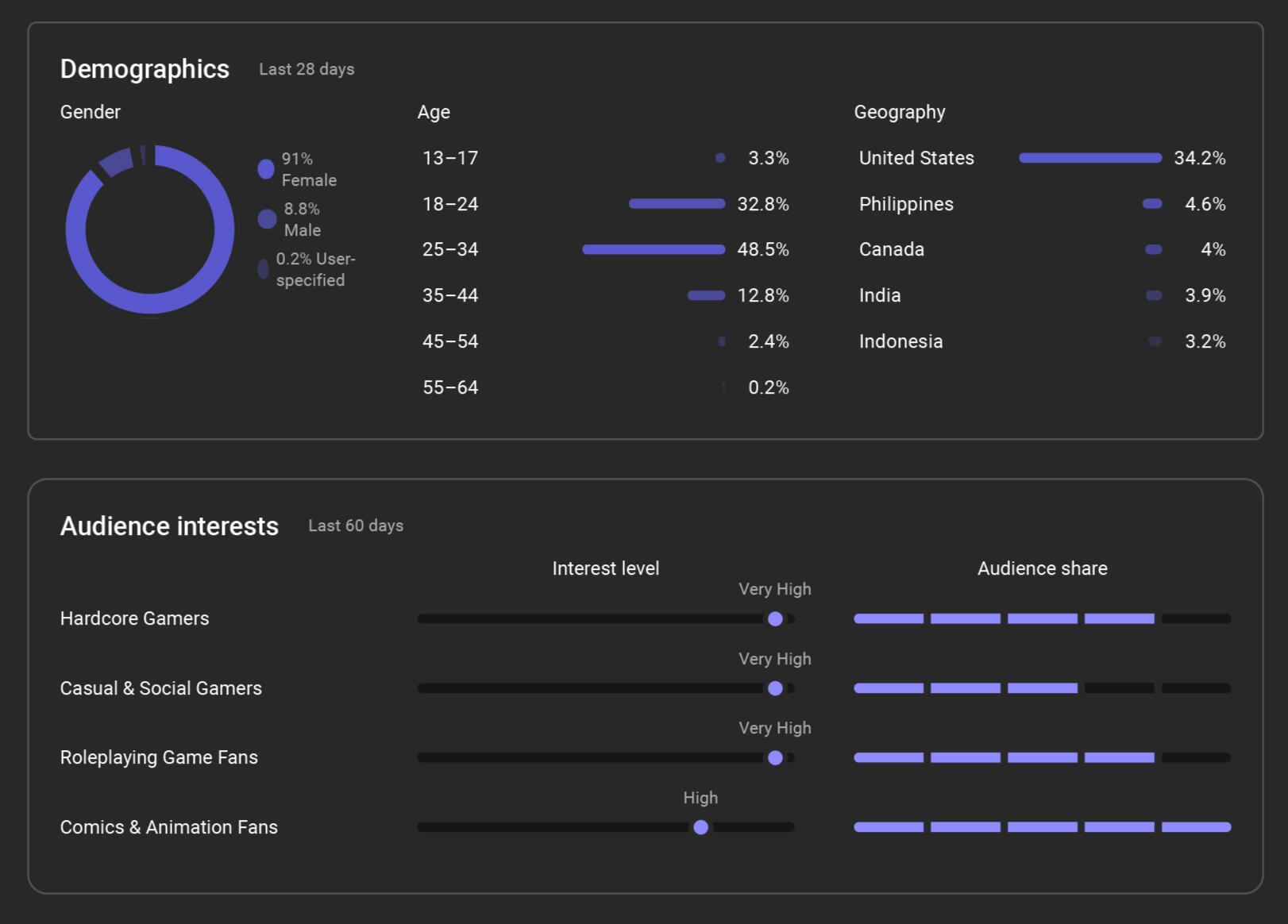Click the Hardcore Gamers interest level knob
The width and height of the screenshot is (1288, 924).
775,619
